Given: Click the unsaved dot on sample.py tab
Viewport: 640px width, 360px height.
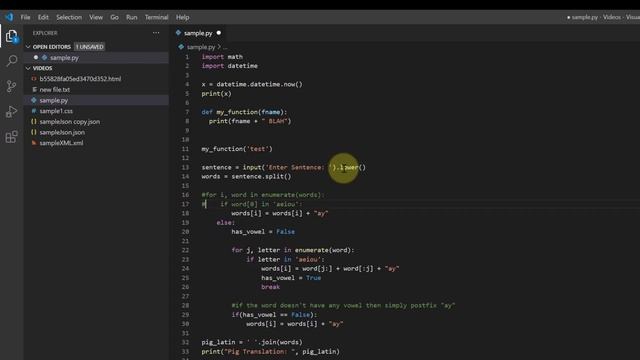Looking at the screenshot, I should point(219,33).
